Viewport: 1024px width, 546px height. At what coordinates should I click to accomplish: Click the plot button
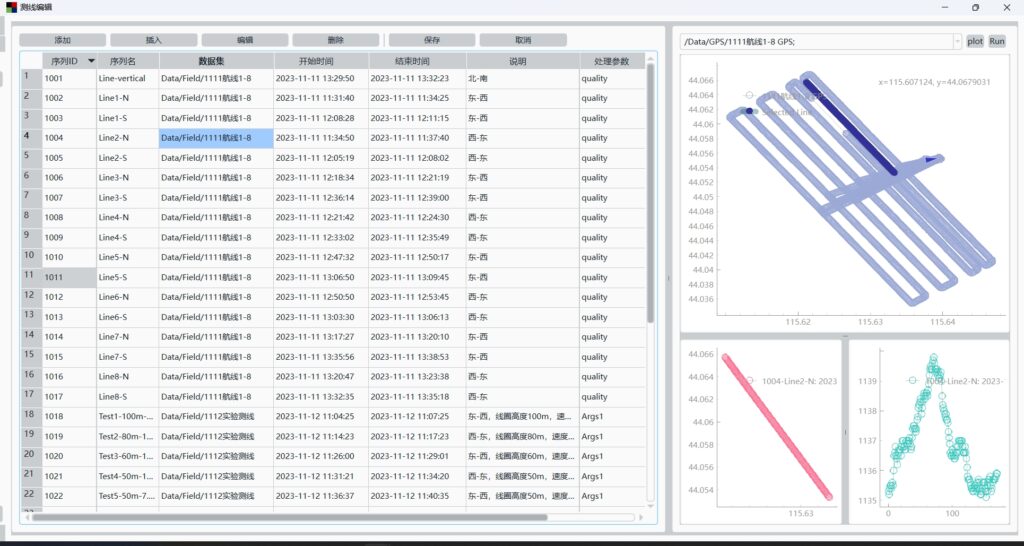[975, 41]
